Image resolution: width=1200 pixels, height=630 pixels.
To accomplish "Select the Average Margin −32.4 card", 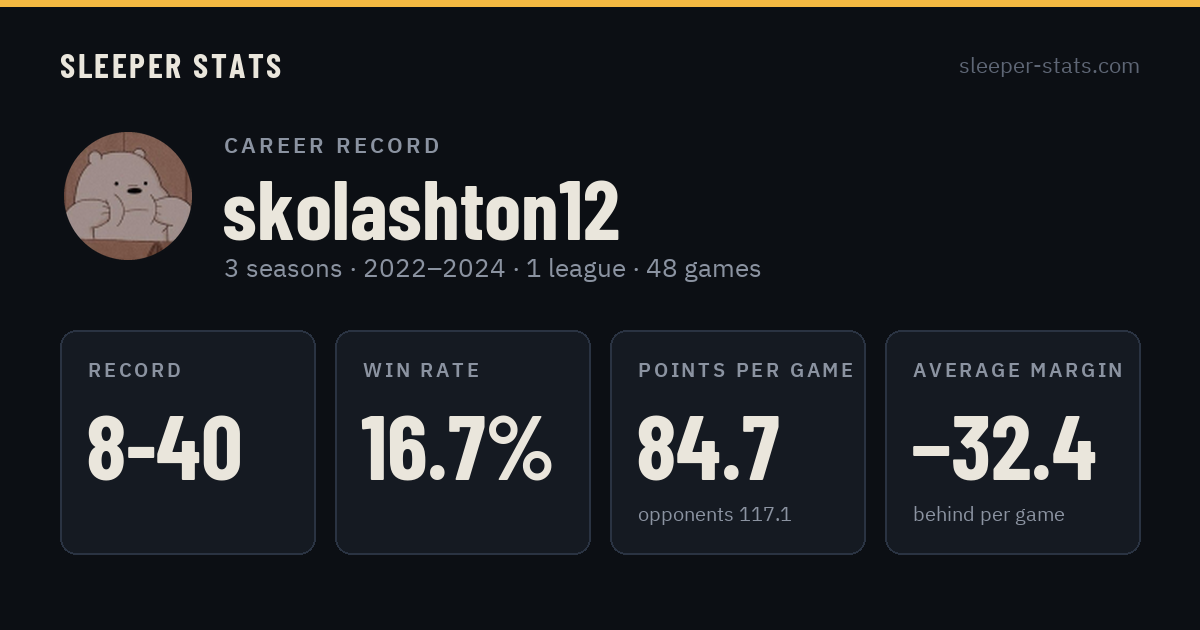I will pos(1013,442).
